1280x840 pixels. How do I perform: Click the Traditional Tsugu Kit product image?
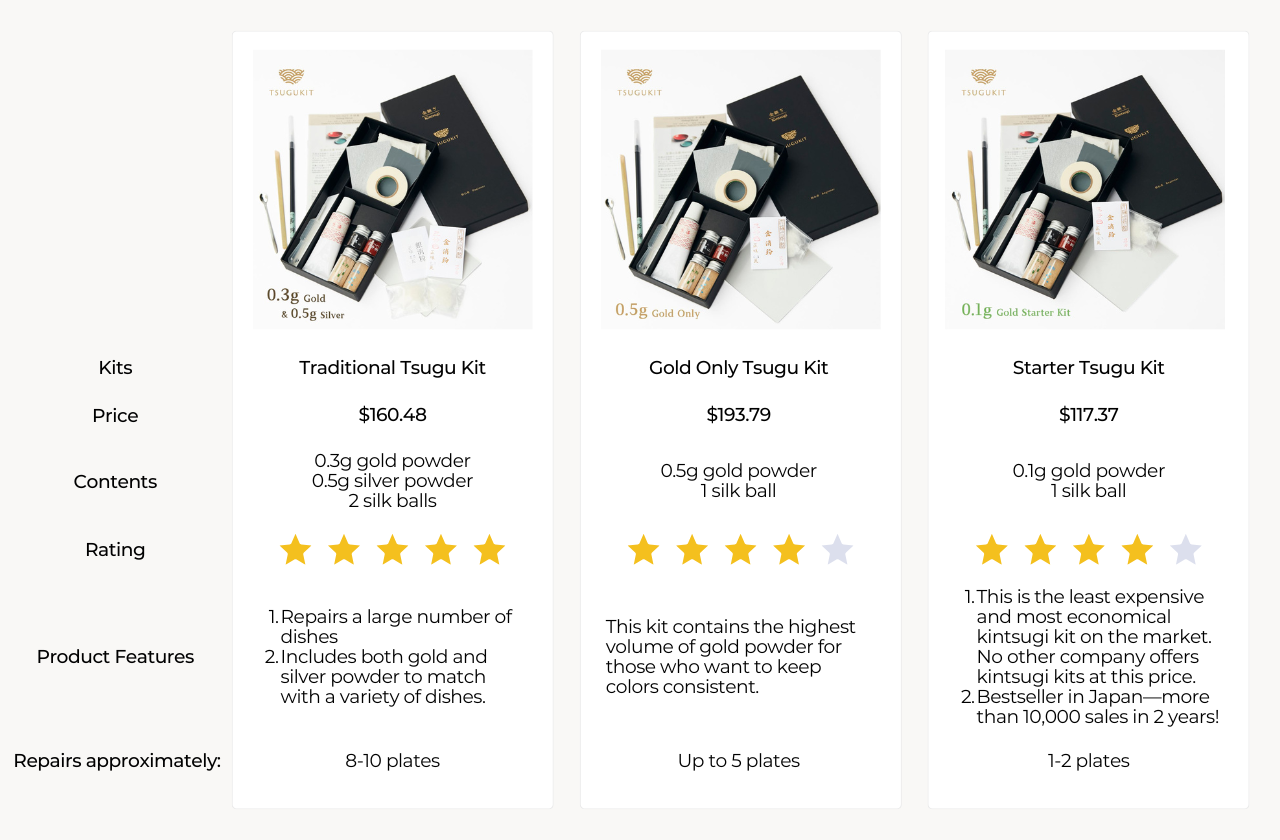pos(393,190)
